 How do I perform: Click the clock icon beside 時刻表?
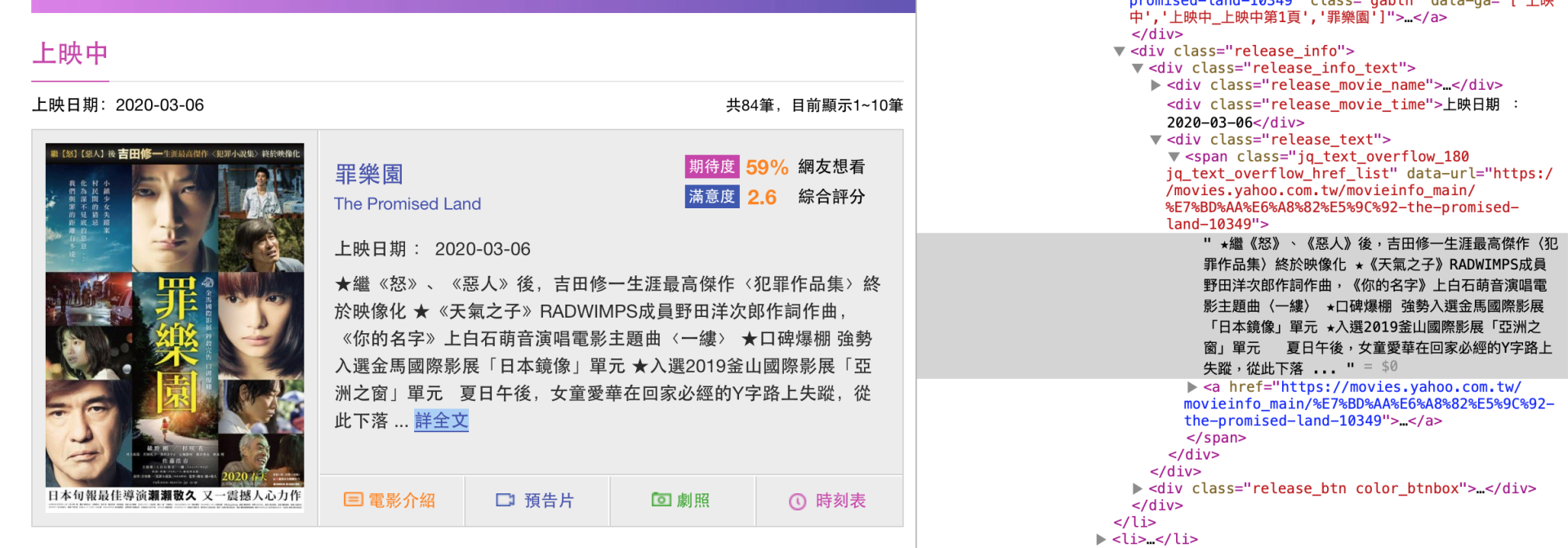[x=798, y=501]
